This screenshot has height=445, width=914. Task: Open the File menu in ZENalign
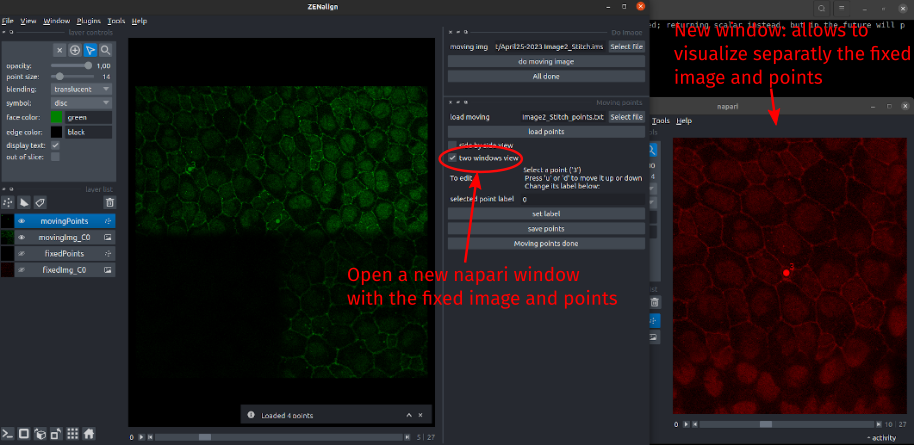pos(8,20)
